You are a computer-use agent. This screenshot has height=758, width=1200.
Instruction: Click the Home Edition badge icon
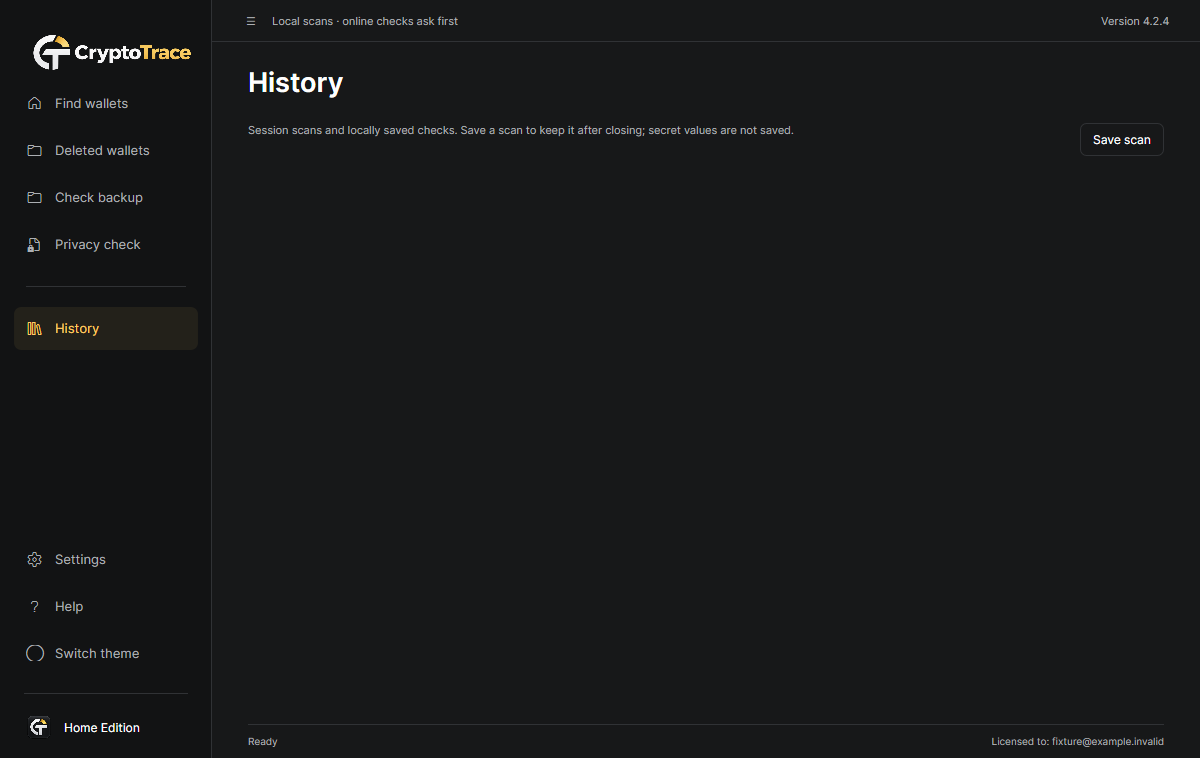coord(39,727)
